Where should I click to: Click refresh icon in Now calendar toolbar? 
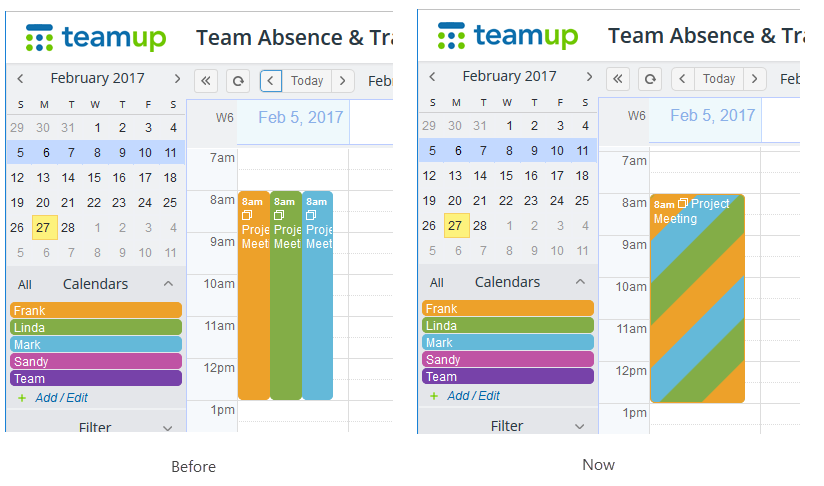(x=650, y=79)
